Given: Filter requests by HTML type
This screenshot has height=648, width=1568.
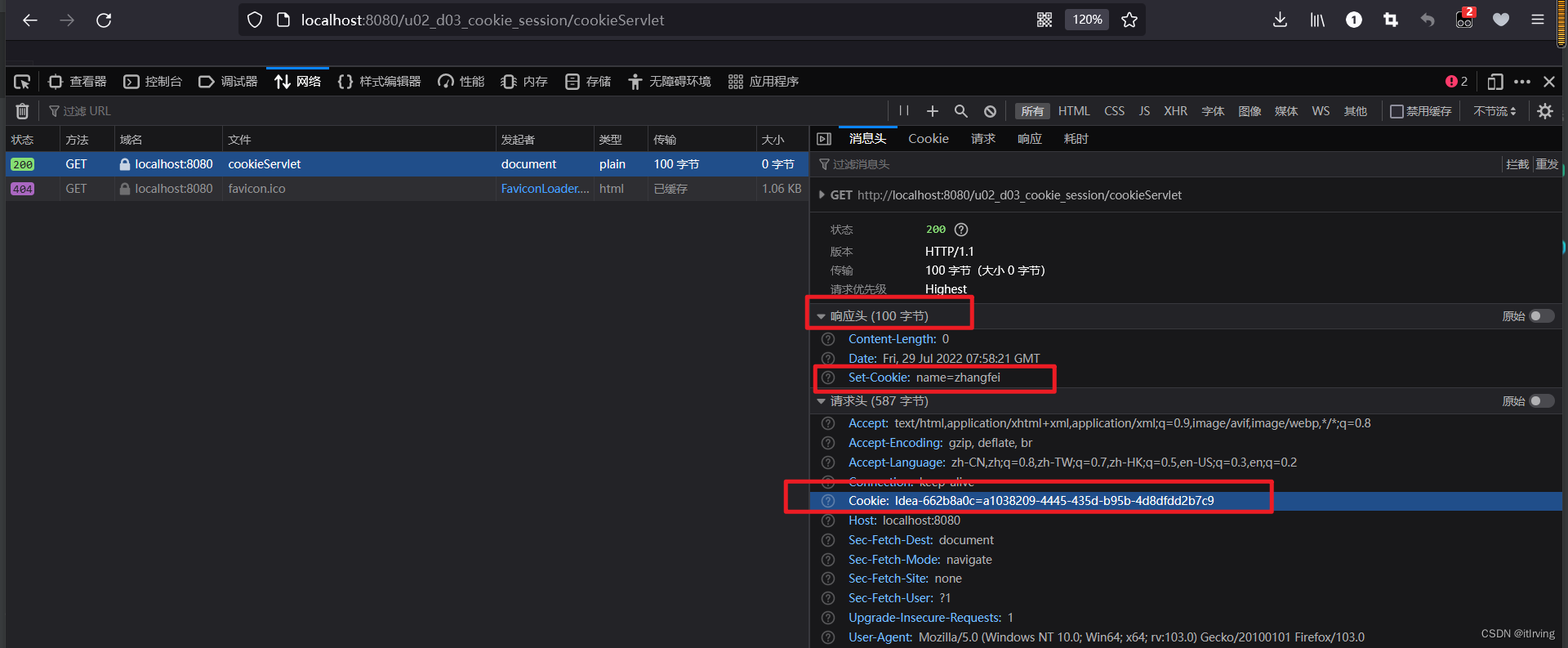Looking at the screenshot, I should pos(1074,111).
